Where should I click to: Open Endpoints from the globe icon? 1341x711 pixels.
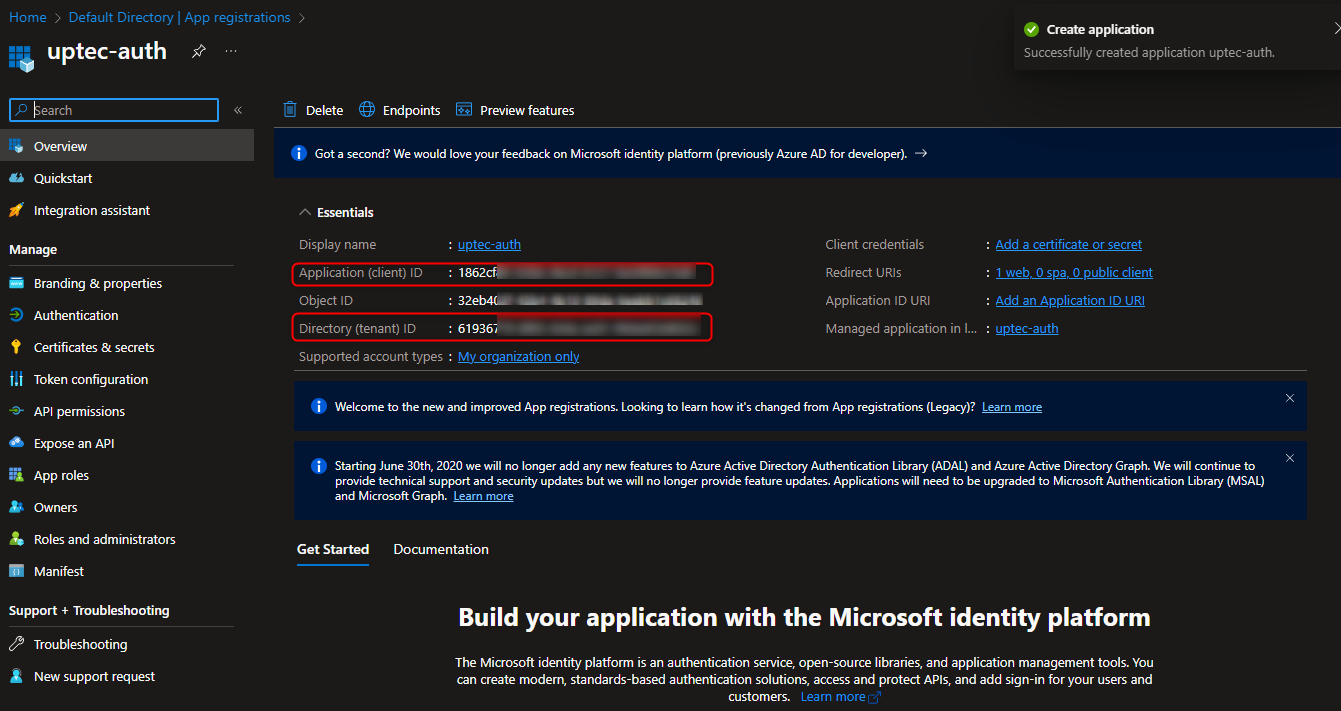click(367, 110)
